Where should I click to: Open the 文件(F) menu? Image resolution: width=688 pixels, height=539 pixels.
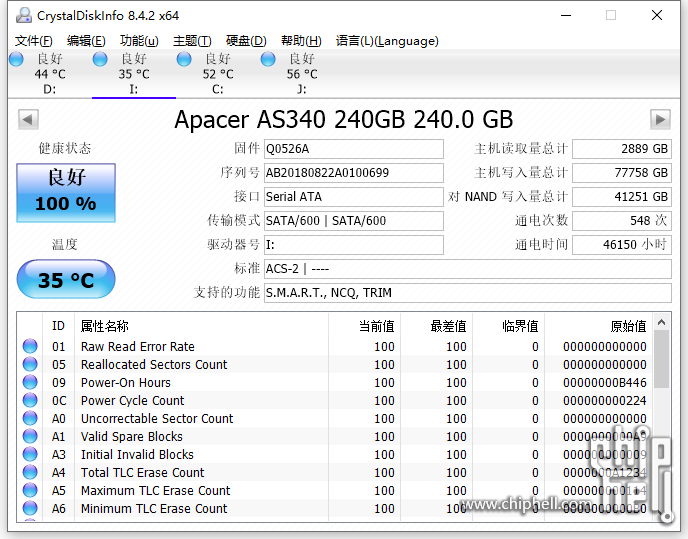tap(34, 41)
